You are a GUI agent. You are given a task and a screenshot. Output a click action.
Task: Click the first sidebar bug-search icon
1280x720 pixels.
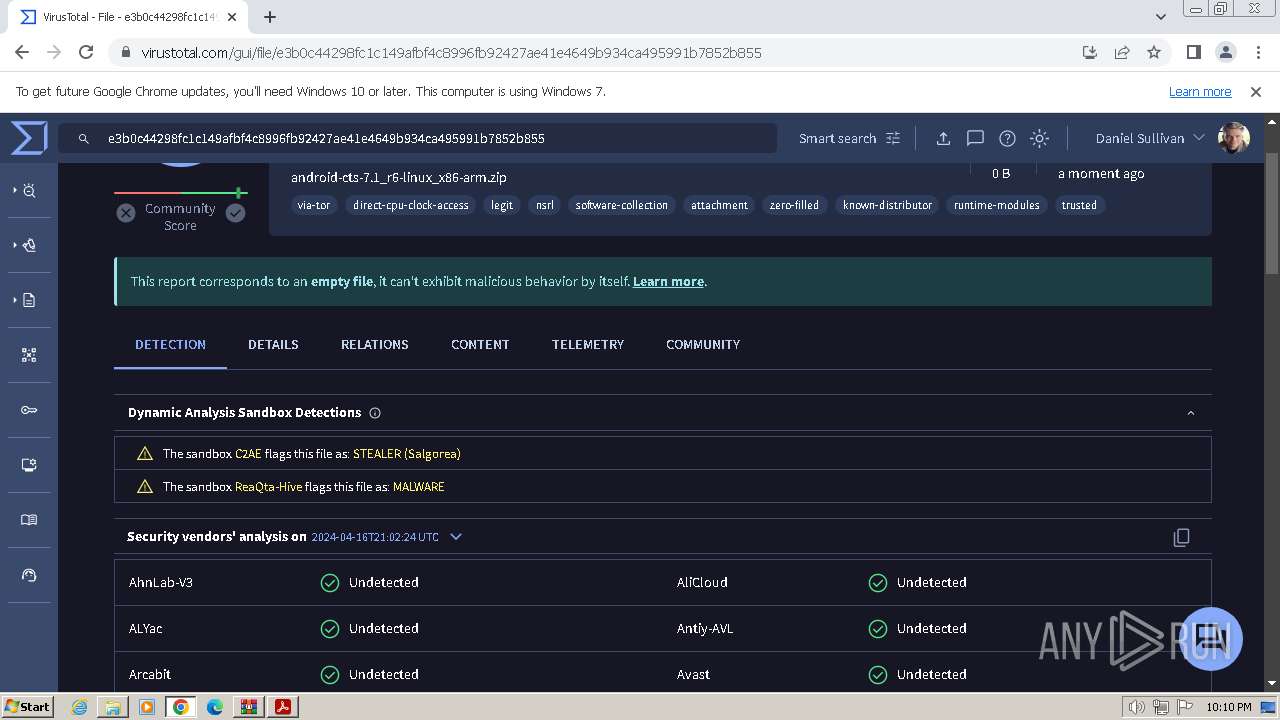pyautogui.click(x=29, y=190)
